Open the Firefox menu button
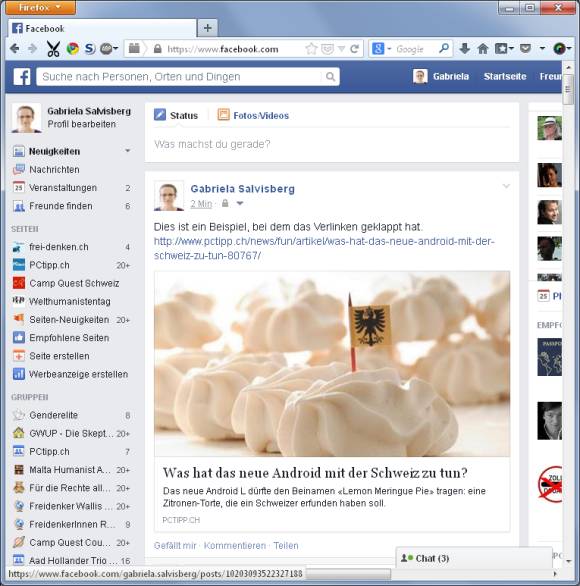This screenshot has width=580, height=586. pos(40,7)
